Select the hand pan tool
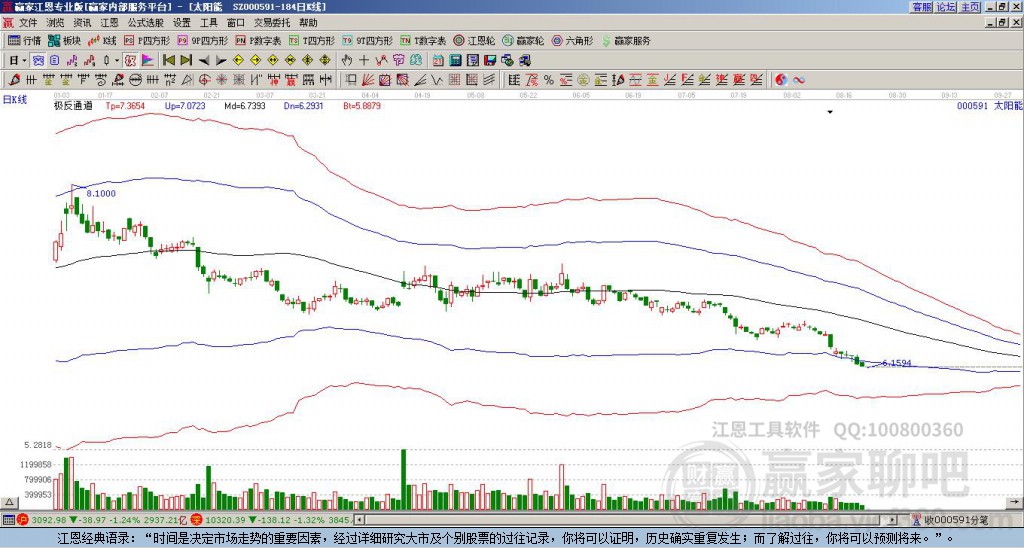This screenshot has height=548, width=1024. 347,61
